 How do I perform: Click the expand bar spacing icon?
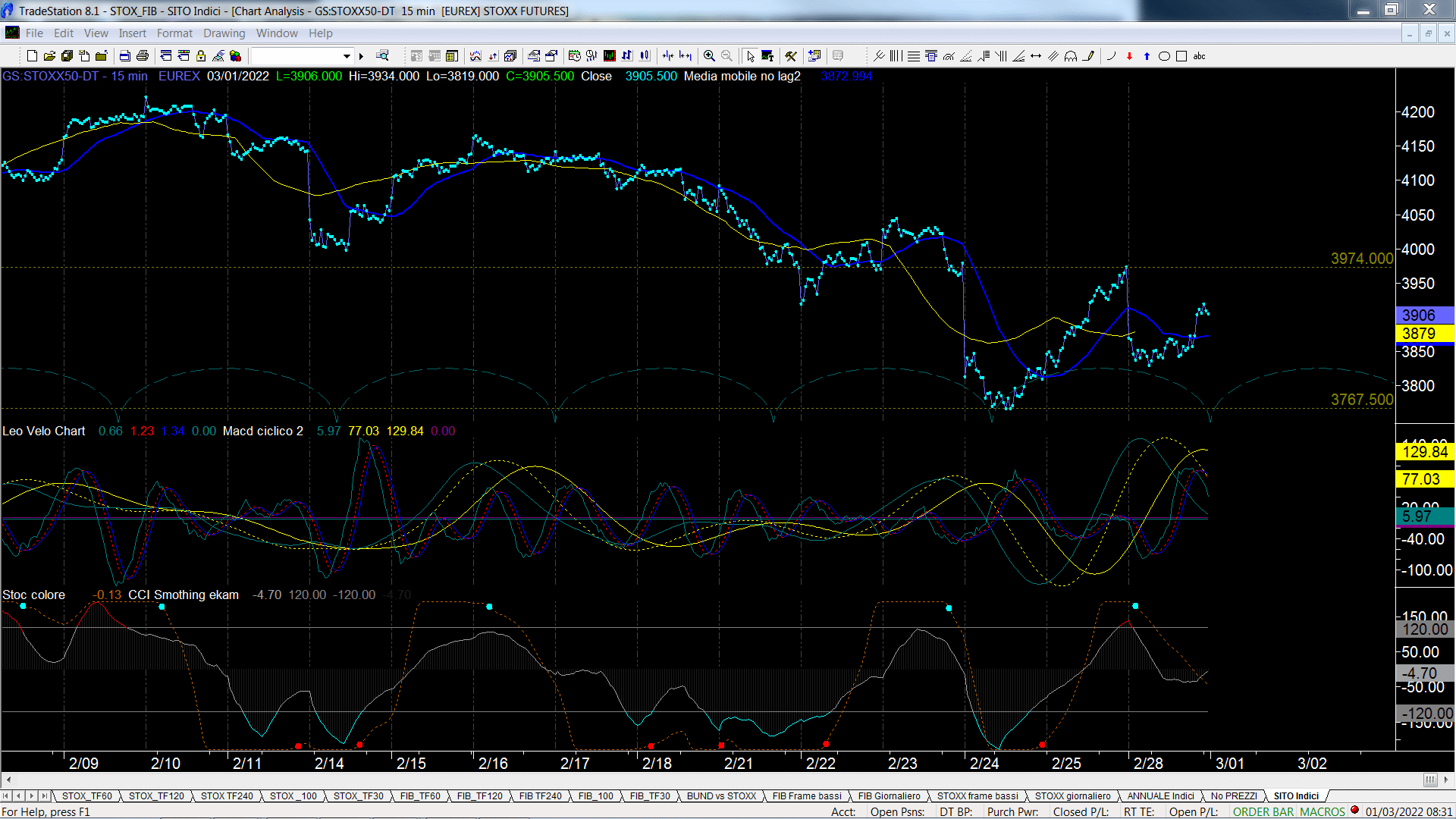[x=686, y=56]
